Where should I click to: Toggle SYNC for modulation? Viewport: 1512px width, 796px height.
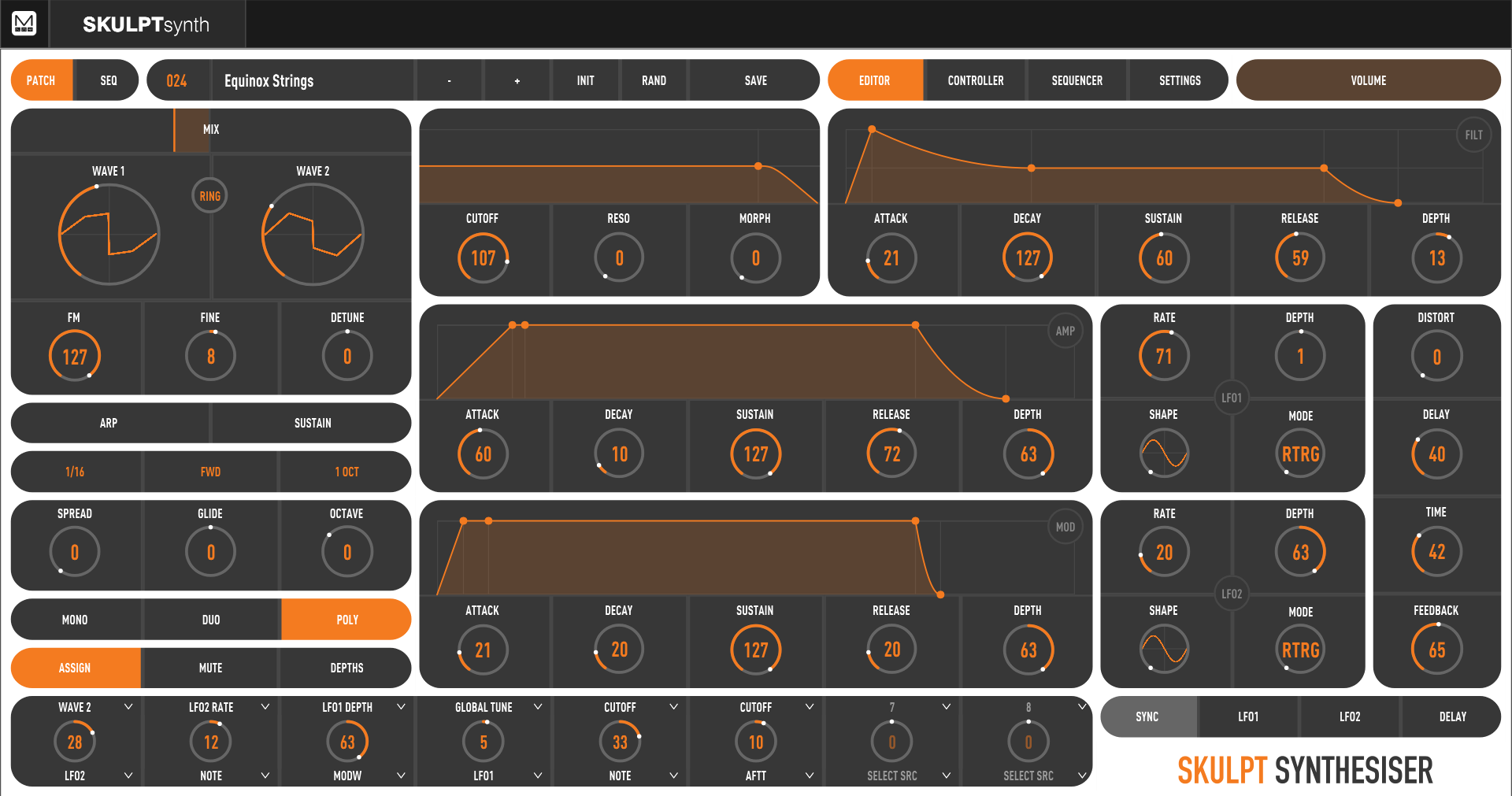(1148, 716)
